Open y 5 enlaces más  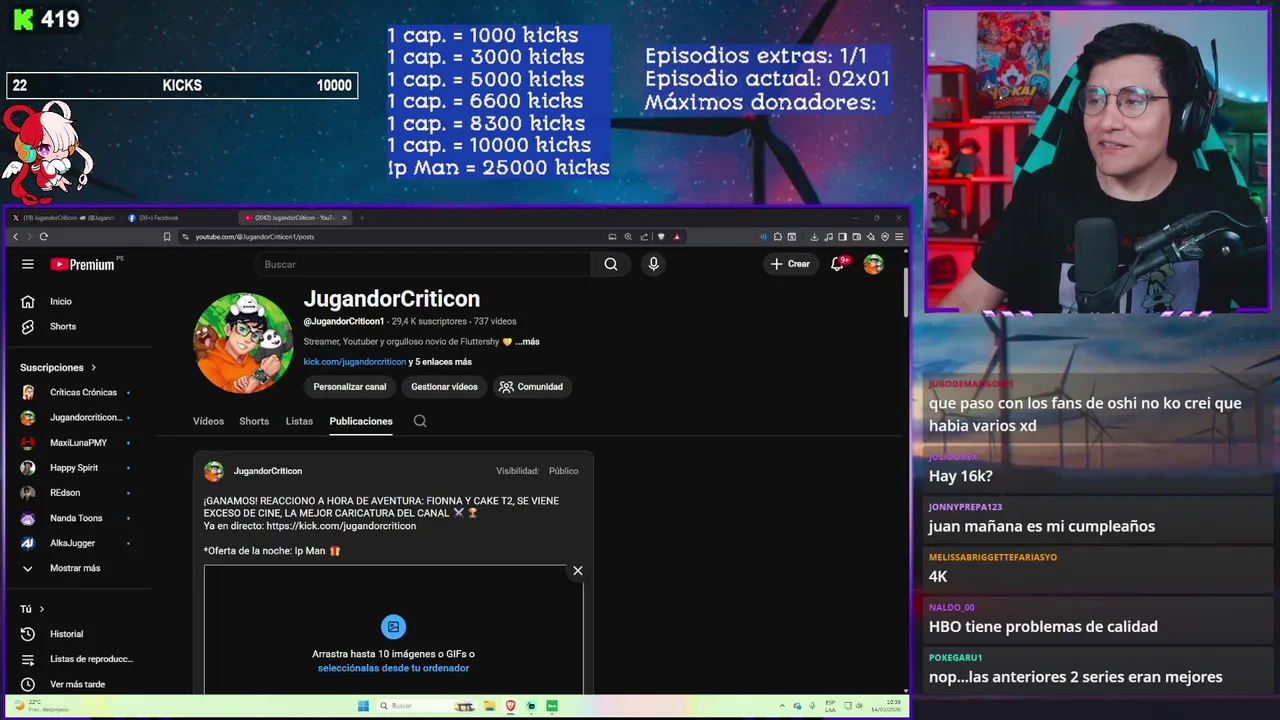coord(440,362)
